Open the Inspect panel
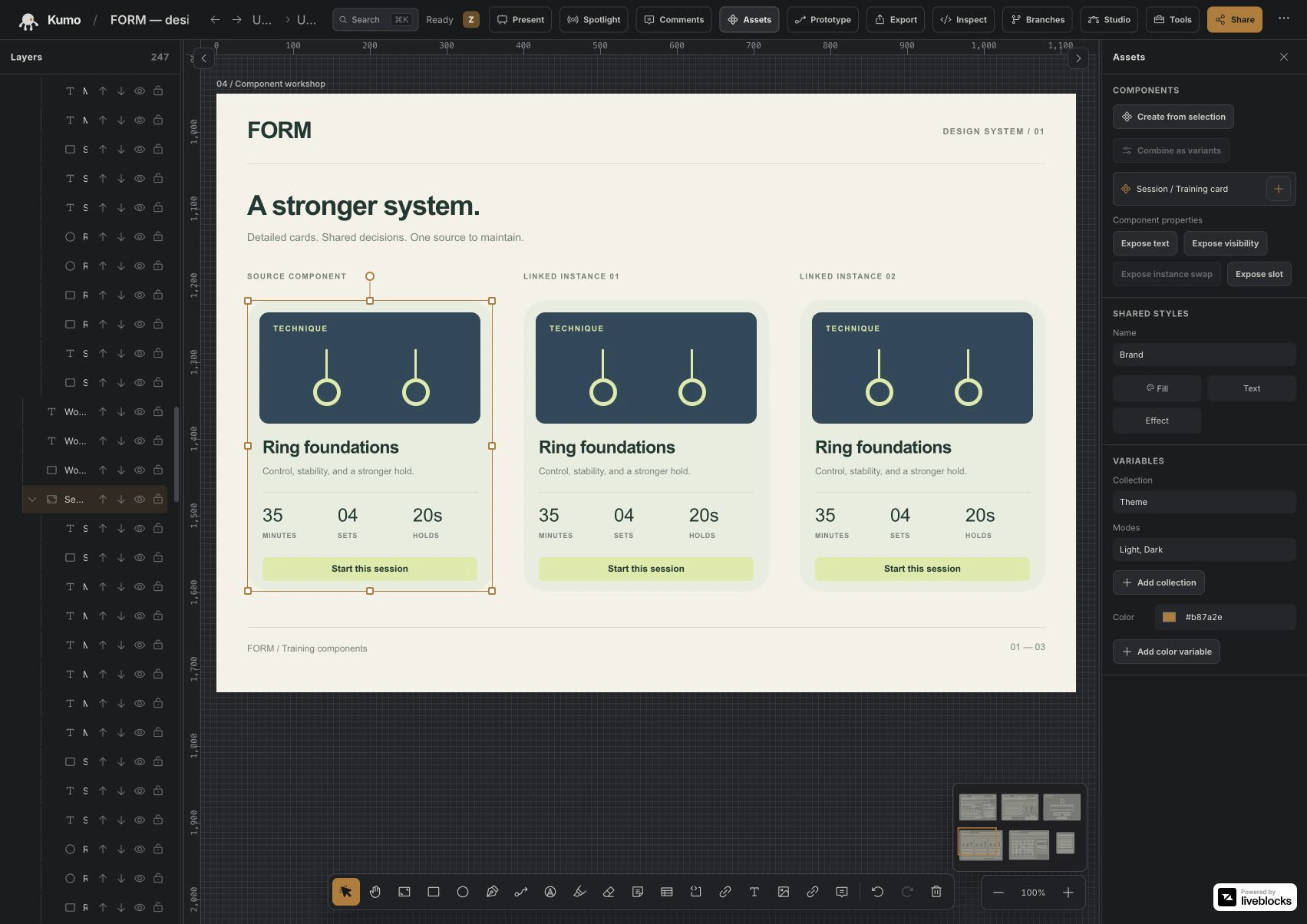This screenshot has width=1307, height=924. [x=963, y=20]
